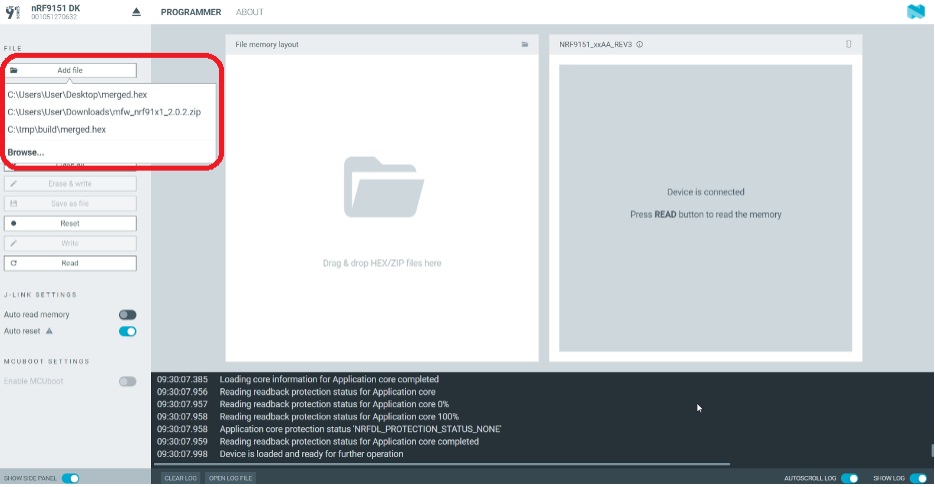Viewport: 935px width, 487px height.
Task: Open the PROGRAMMER tab
Action: point(191,12)
